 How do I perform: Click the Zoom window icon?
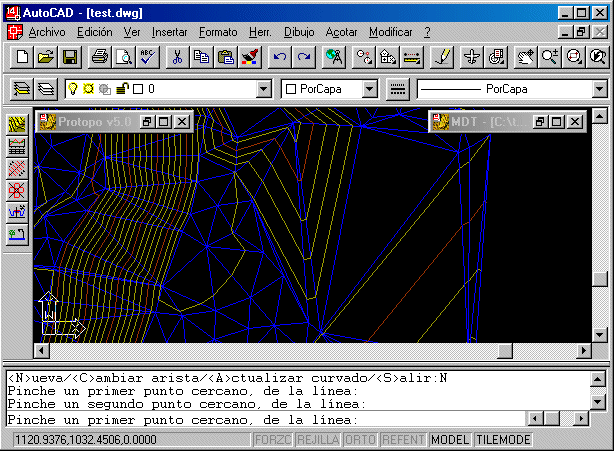pyautogui.click(x=574, y=57)
